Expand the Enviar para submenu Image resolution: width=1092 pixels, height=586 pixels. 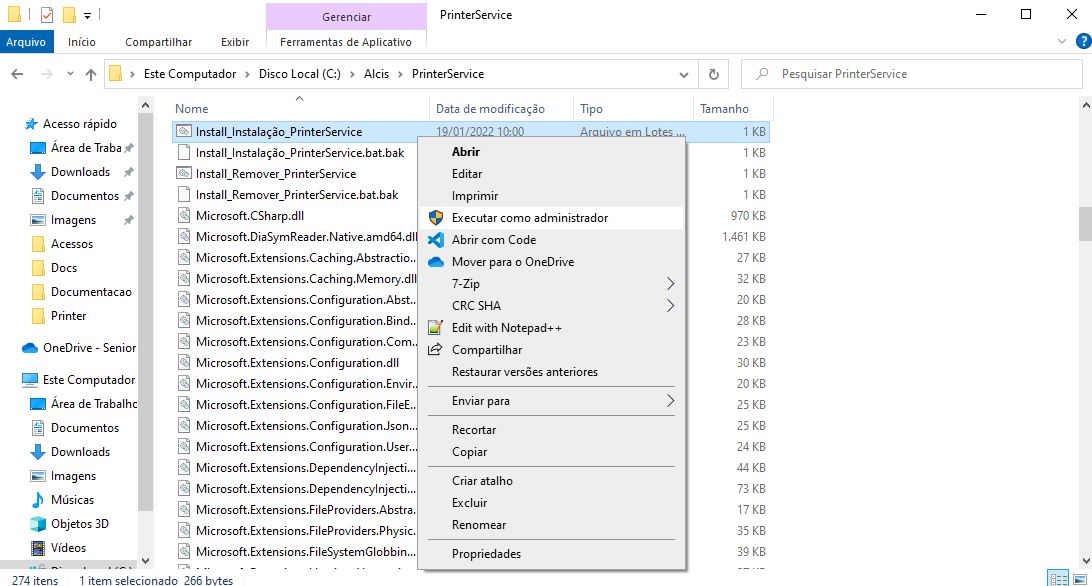(670, 401)
